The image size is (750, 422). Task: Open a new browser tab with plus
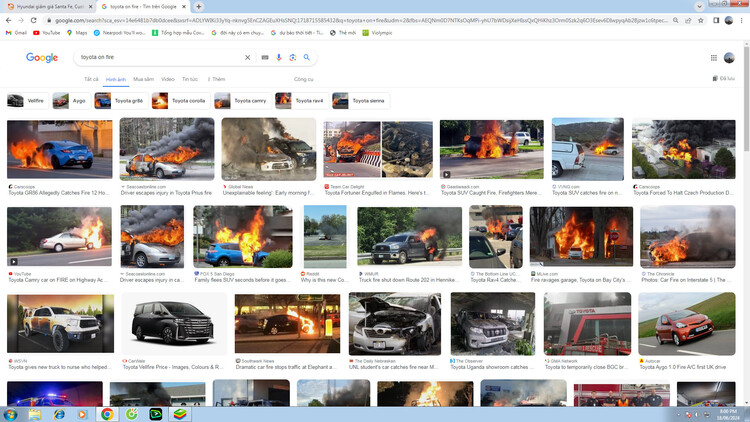click(x=199, y=7)
